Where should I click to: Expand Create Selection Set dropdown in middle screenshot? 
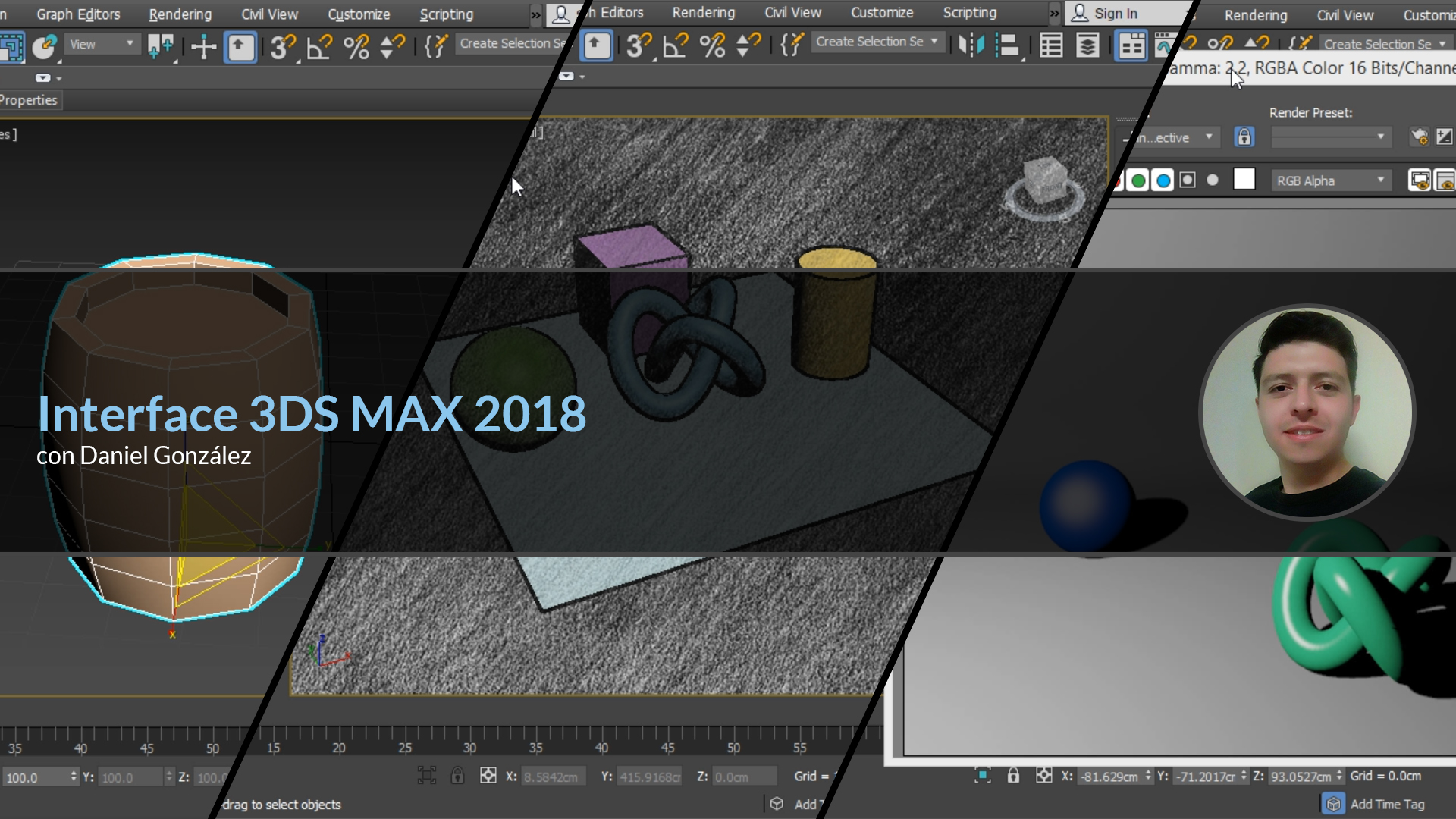coord(934,42)
